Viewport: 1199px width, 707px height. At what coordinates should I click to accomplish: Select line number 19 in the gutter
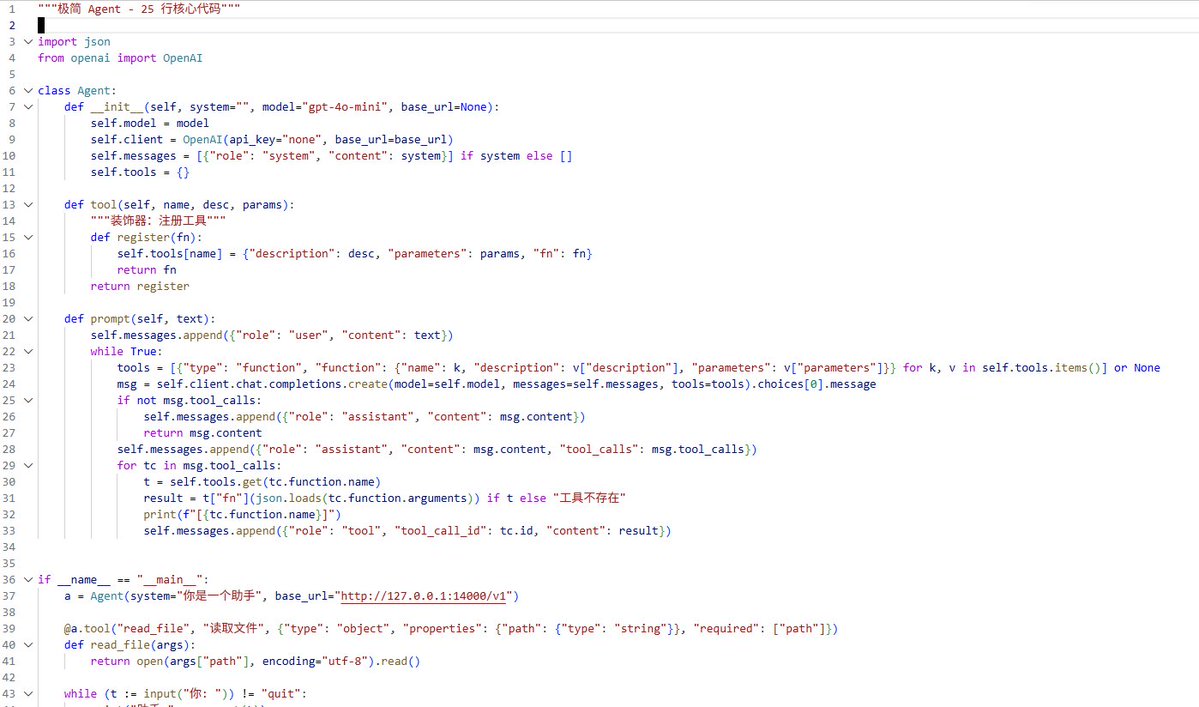tap(9, 303)
